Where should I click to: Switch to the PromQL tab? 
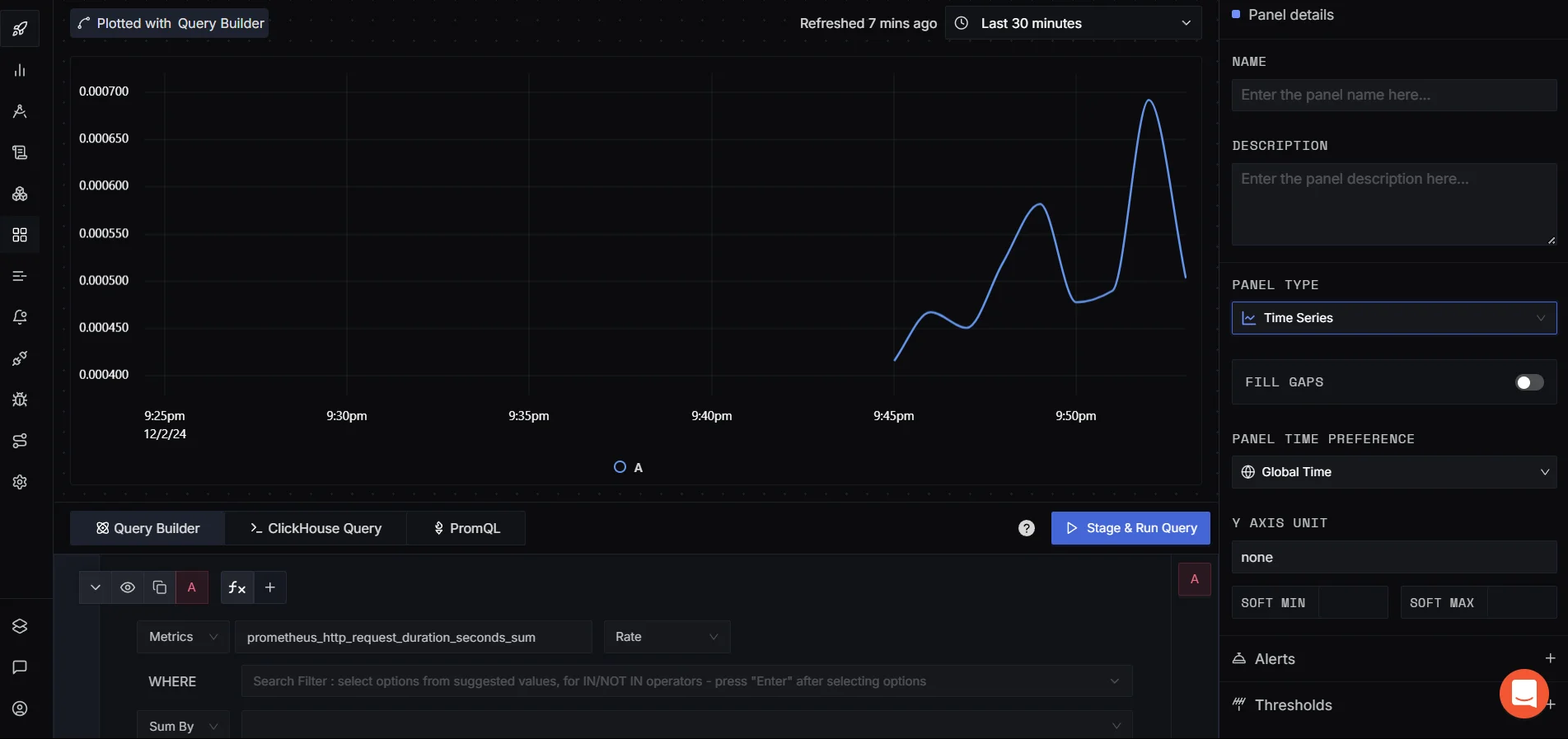point(466,528)
